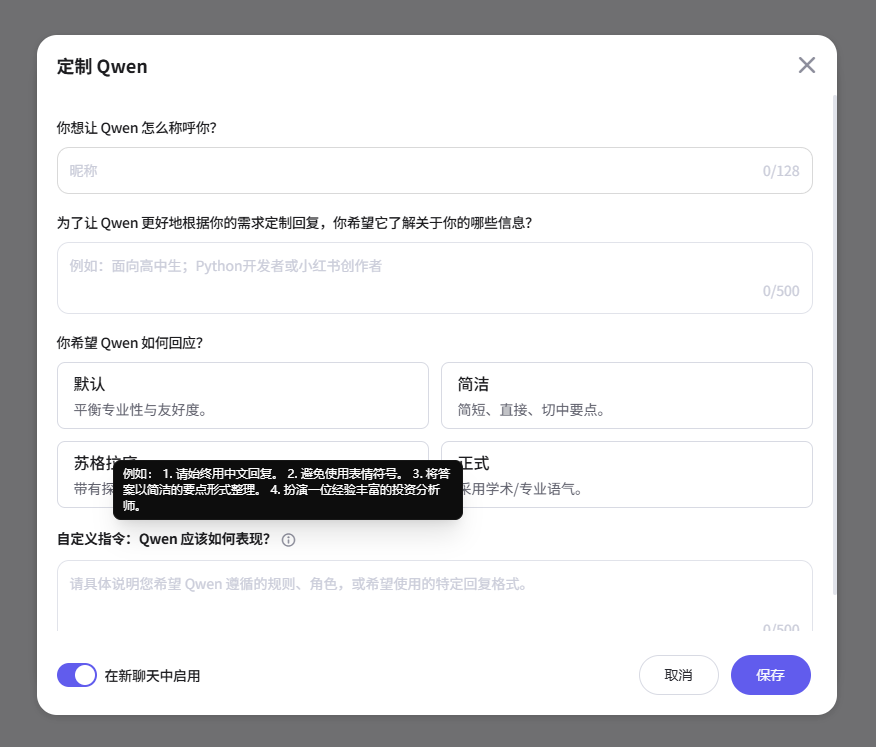Select the 默认 response style card
The width and height of the screenshot is (876, 747).
(243, 395)
